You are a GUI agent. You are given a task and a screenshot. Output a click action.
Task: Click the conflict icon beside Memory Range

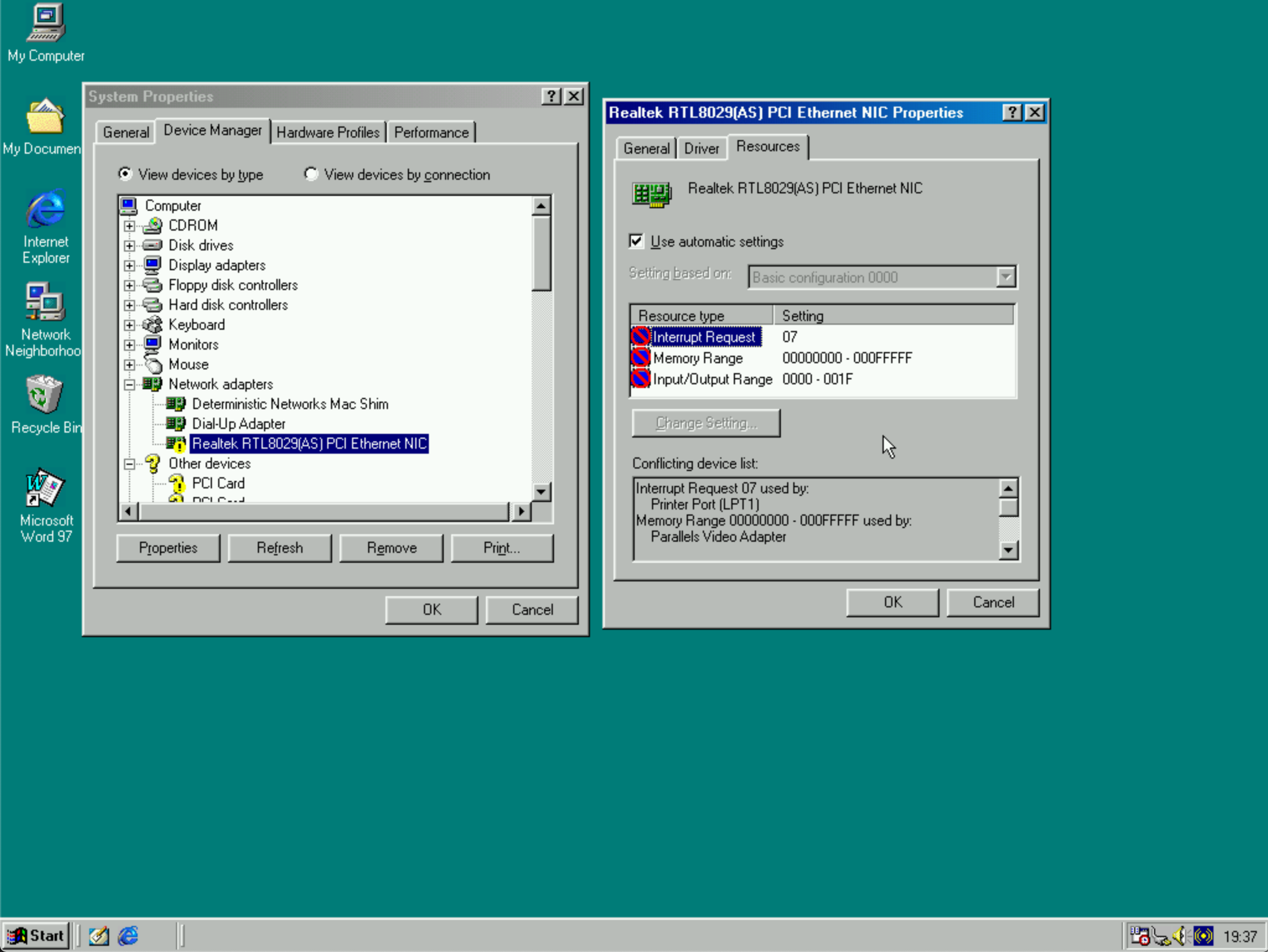[641, 358]
